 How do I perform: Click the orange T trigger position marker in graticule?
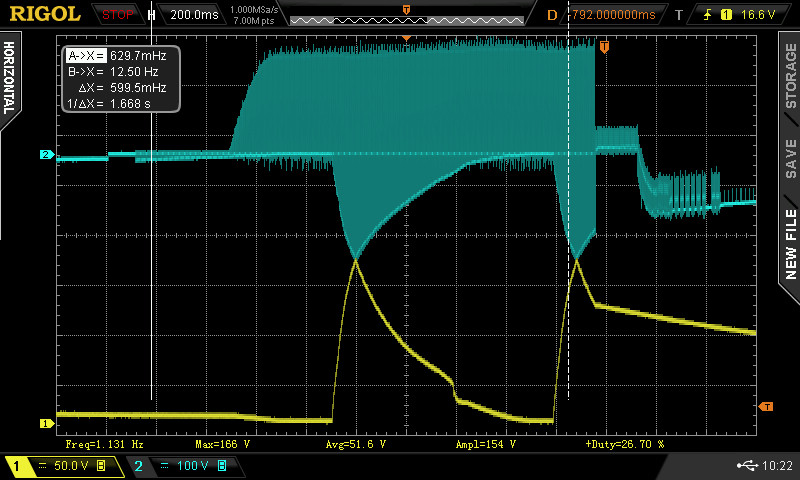pos(604,46)
